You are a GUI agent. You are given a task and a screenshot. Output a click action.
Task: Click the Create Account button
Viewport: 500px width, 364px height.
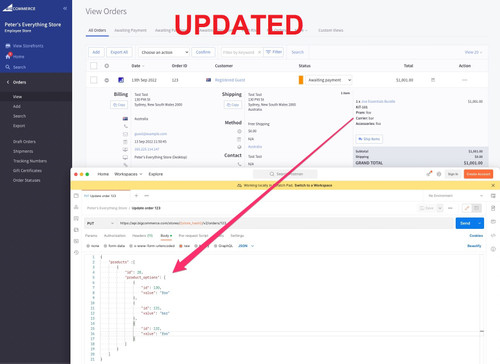click(x=478, y=174)
